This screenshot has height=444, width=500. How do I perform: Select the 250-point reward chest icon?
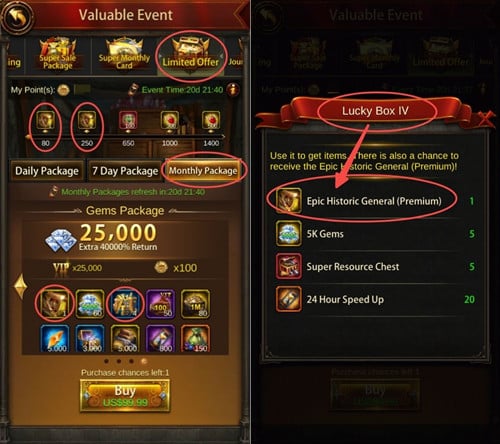pos(87,120)
